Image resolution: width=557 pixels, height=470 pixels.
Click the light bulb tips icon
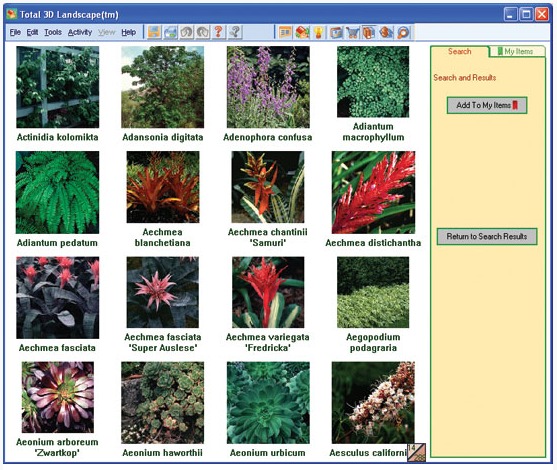point(319,32)
